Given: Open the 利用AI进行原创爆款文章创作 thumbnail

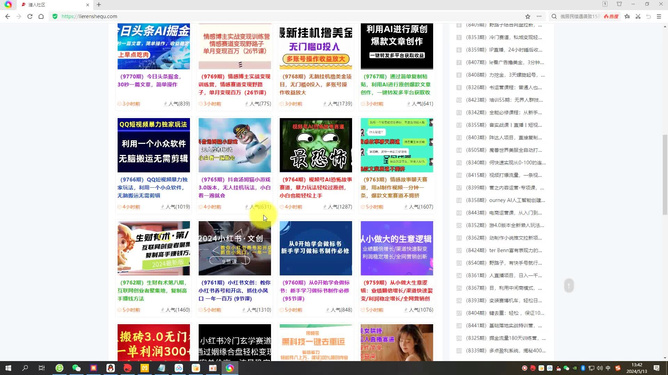Looking at the screenshot, I should (397, 46).
